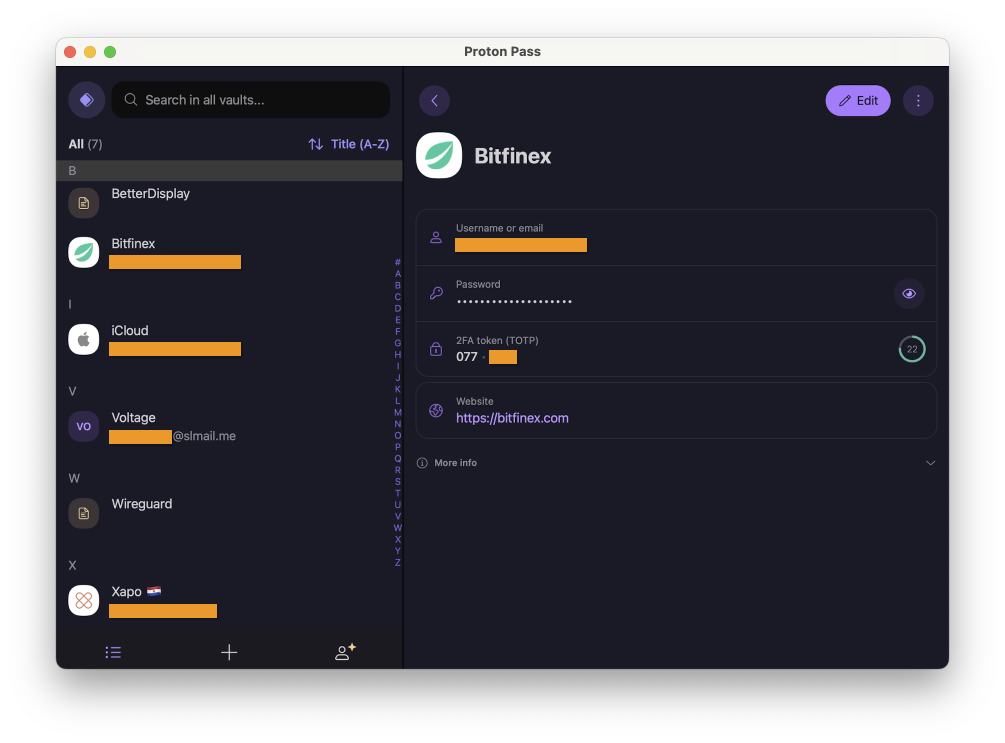Click the yellow minimize window button

[x=90, y=52]
